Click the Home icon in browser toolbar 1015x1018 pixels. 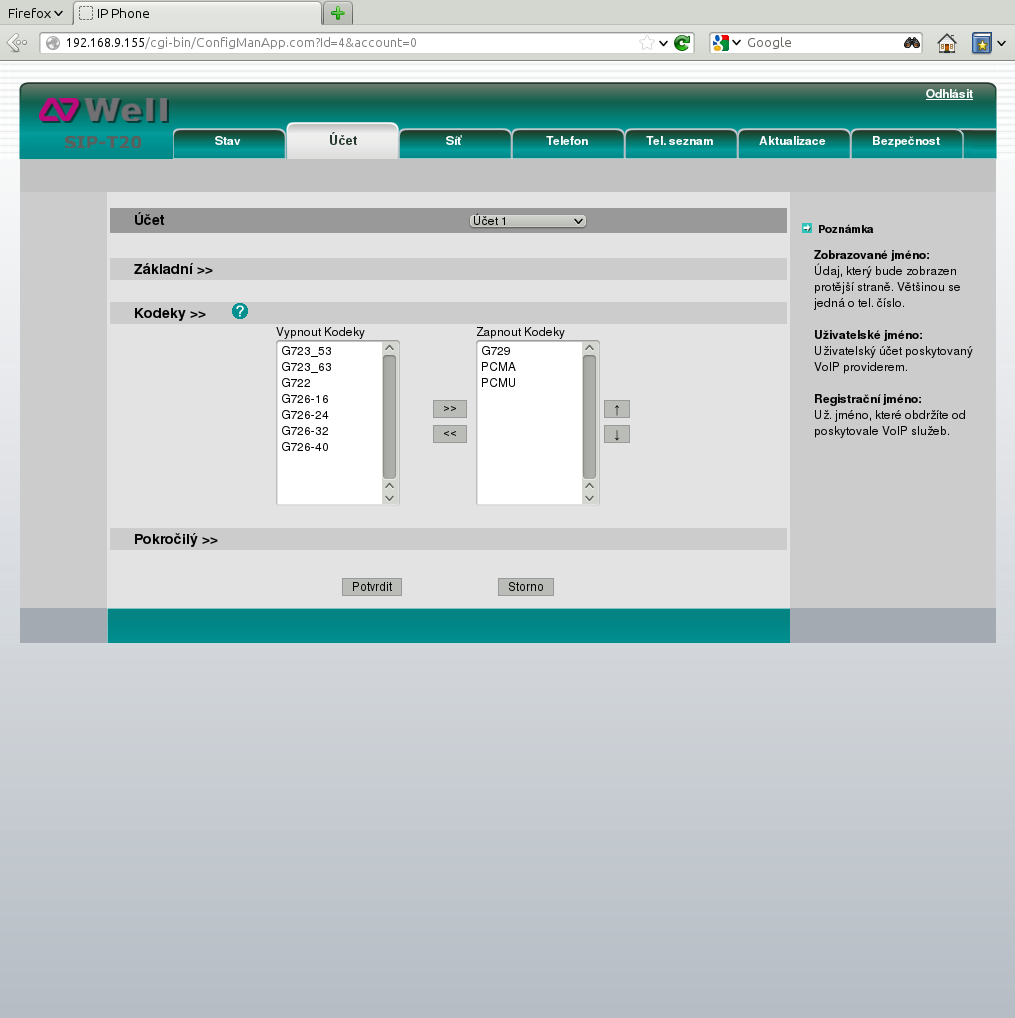click(x=946, y=43)
